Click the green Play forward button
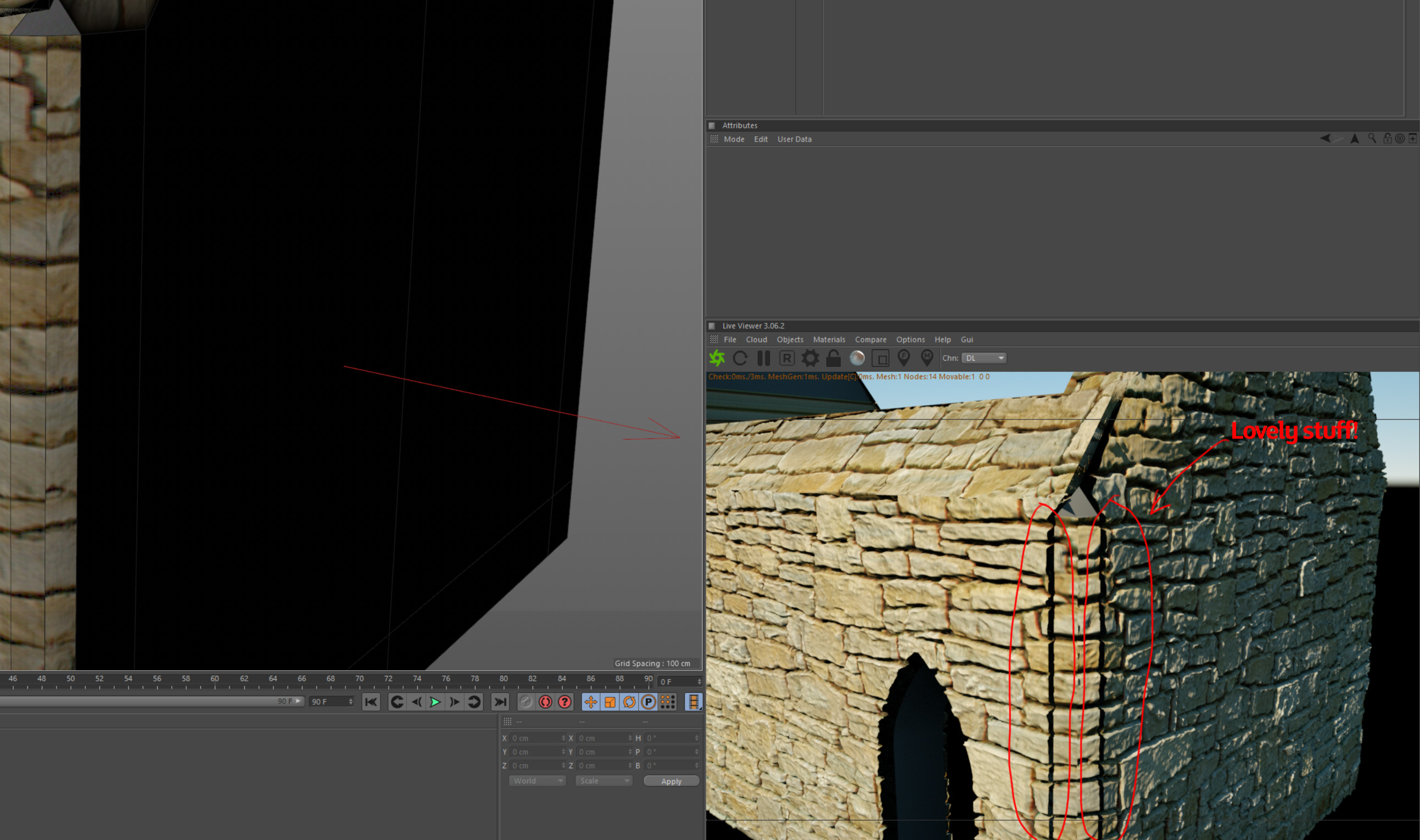 click(435, 702)
